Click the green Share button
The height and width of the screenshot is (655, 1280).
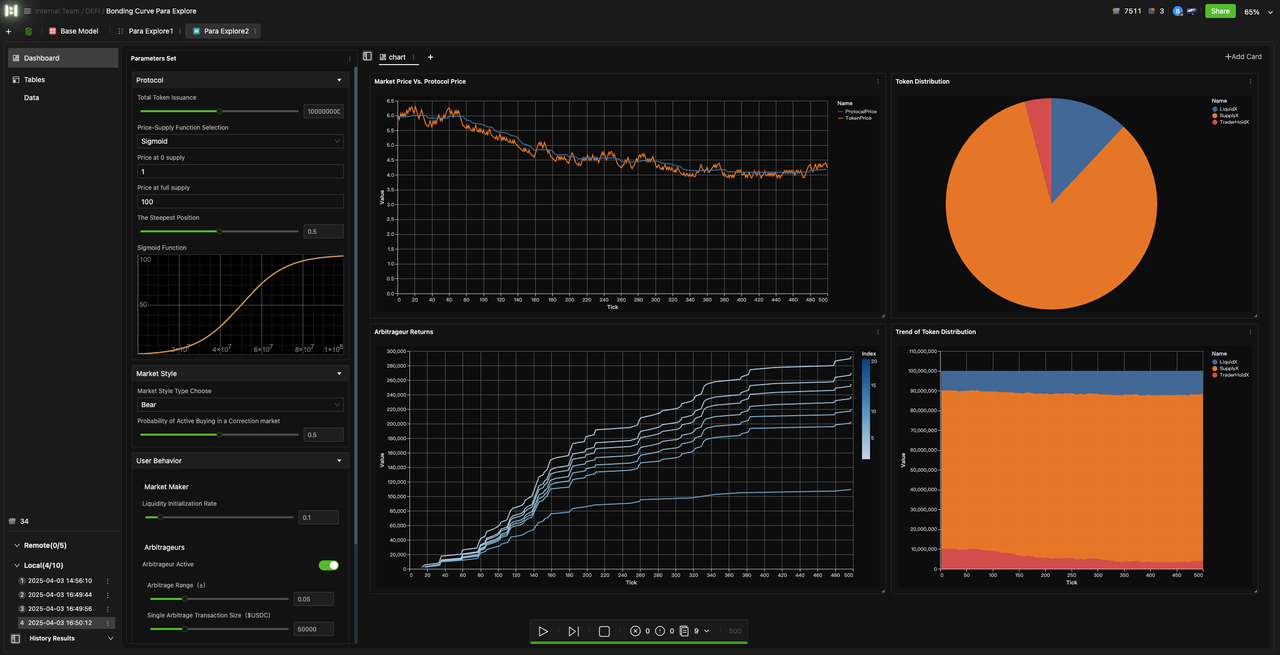pyautogui.click(x=1219, y=11)
